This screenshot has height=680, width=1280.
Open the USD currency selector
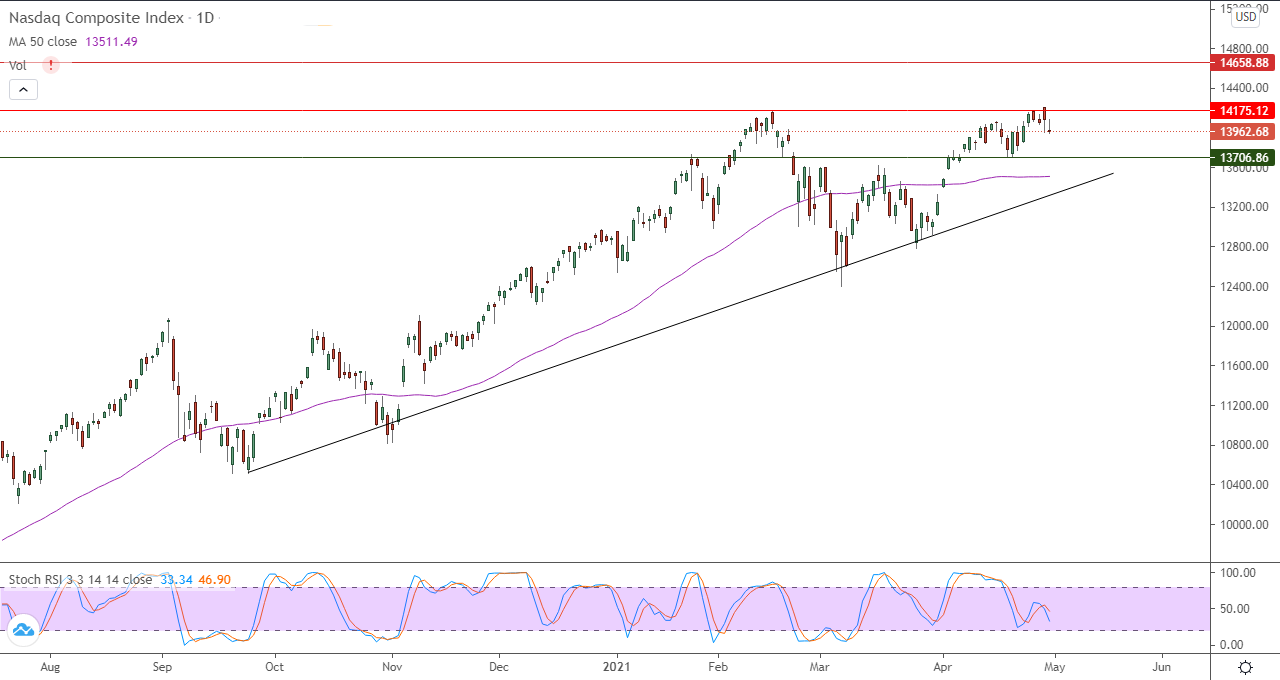pyautogui.click(x=1246, y=16)
